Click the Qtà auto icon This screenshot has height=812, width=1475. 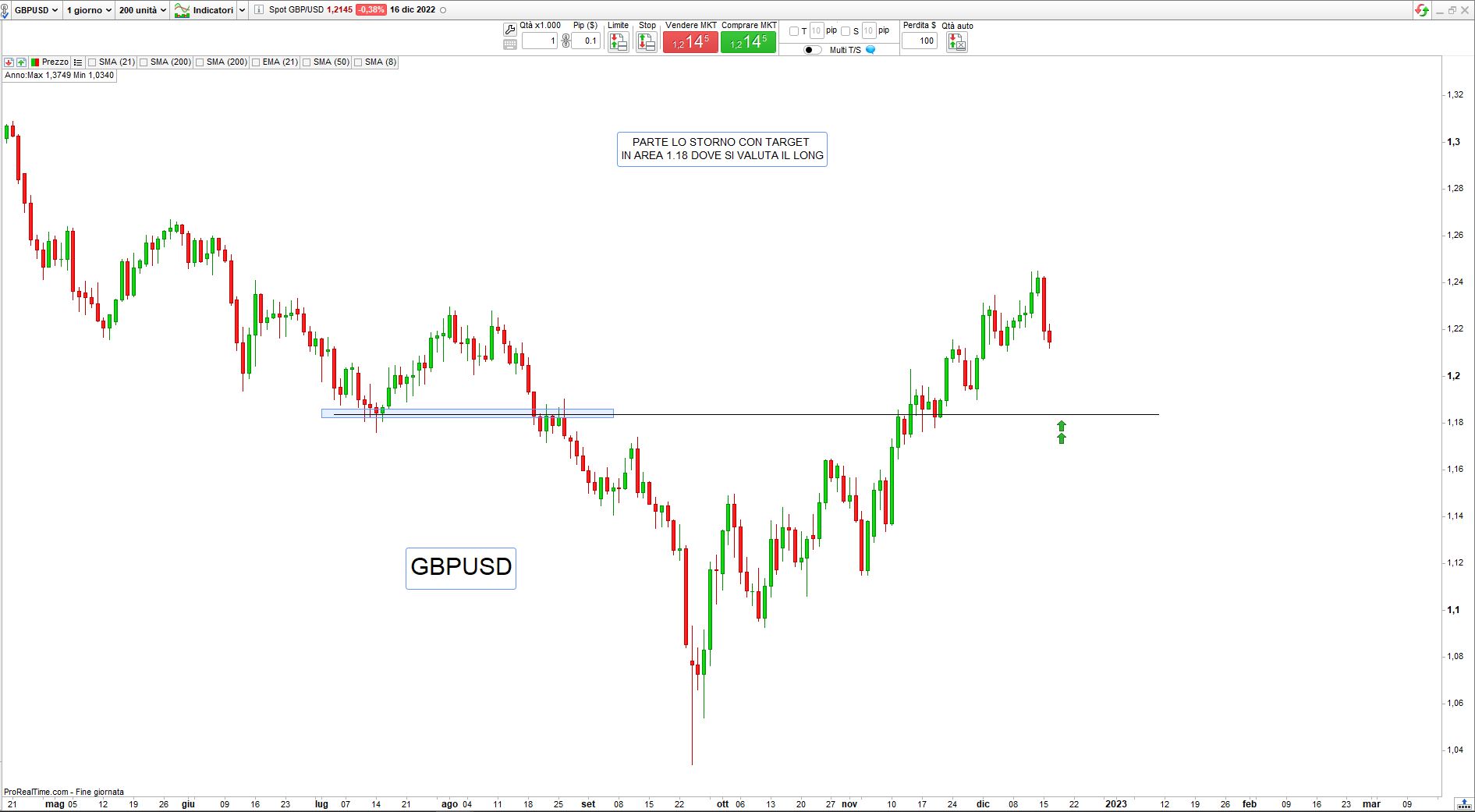pos(957,42)
